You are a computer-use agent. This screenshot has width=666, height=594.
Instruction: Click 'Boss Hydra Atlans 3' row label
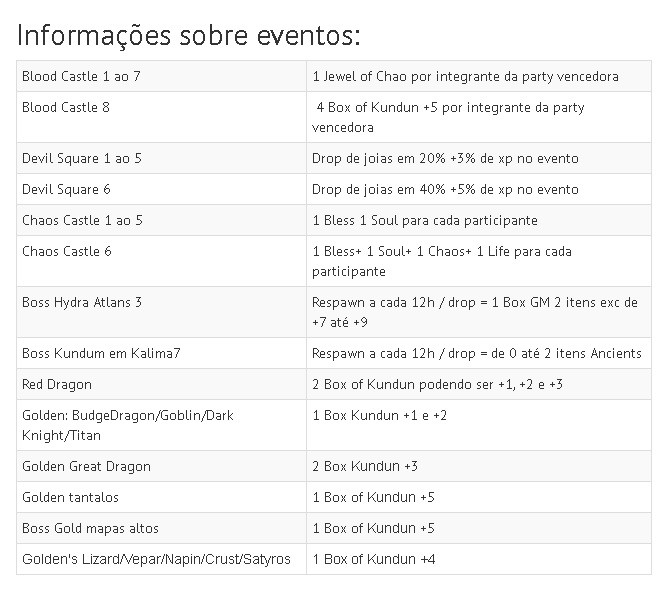click(x=161, y=312)
